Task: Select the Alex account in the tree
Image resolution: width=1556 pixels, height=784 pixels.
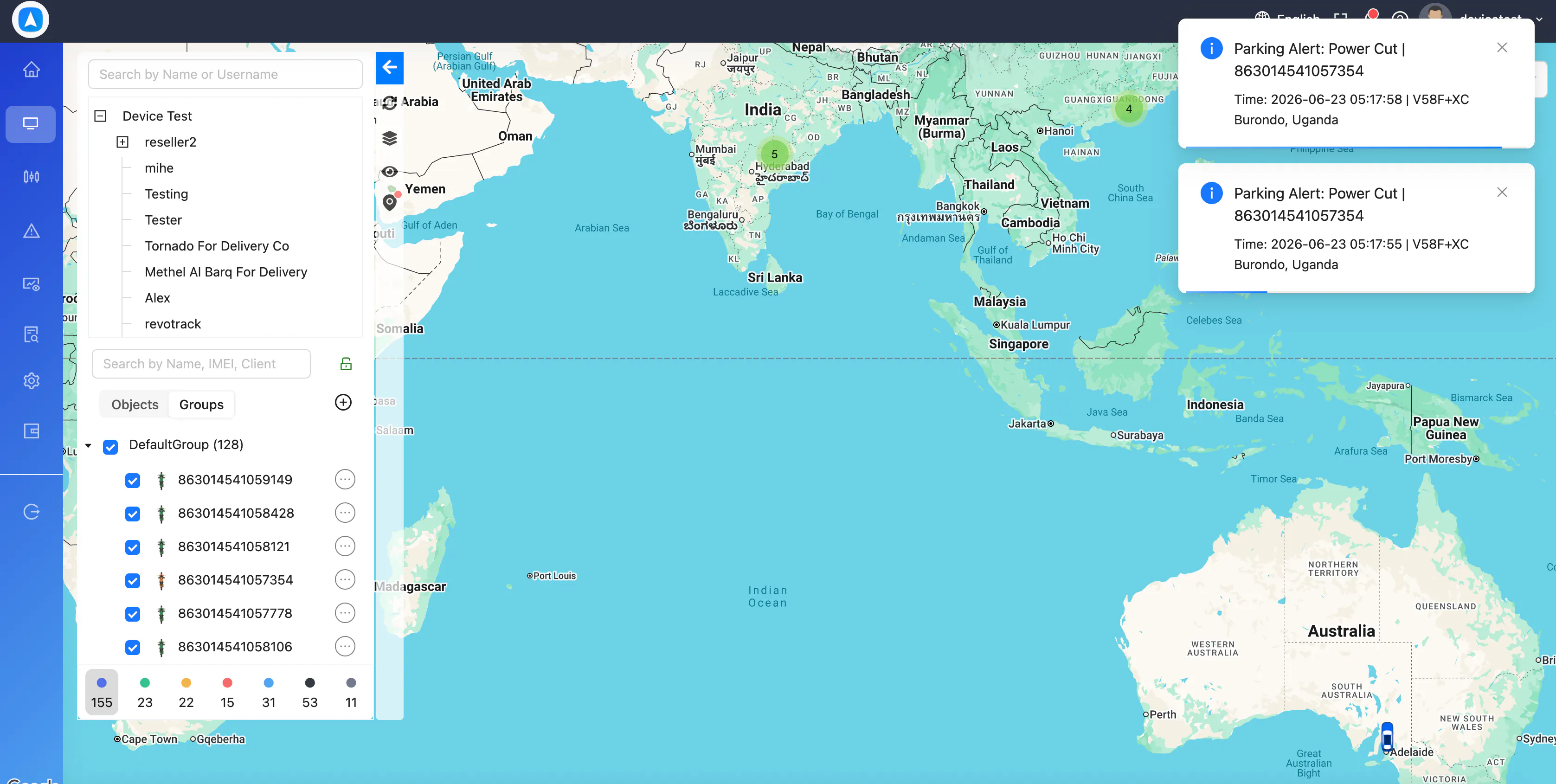Action: pos(157,298)
